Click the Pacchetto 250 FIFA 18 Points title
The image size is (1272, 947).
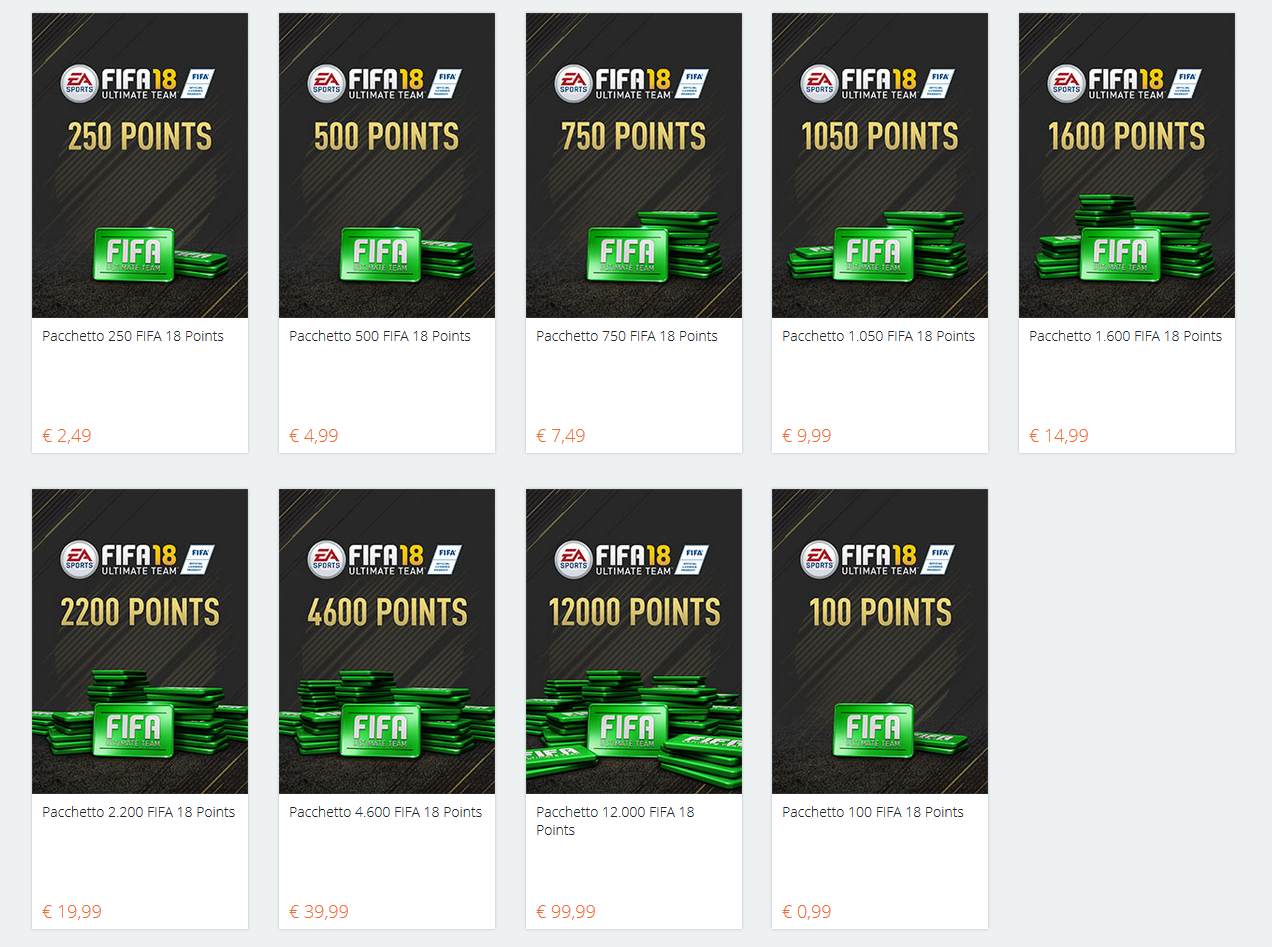133,336
